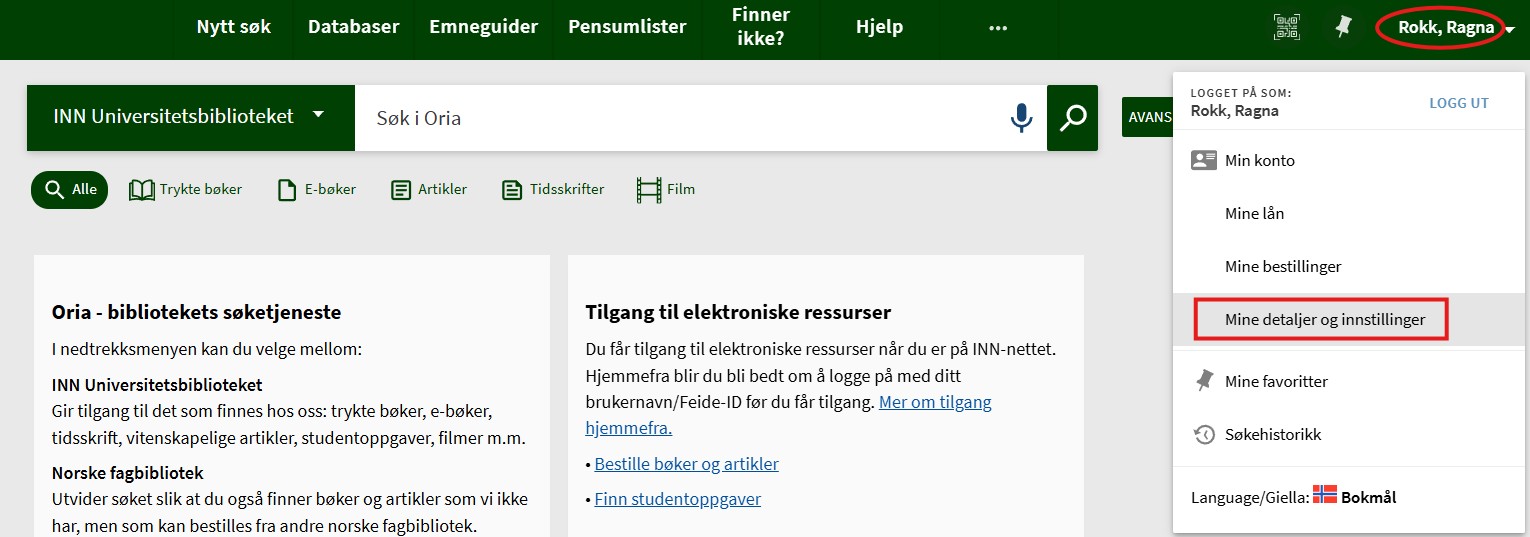Viewport: 1530px width, 537px height.
Task: Open Mine lån in user menu
Action: coord(1255,213)
